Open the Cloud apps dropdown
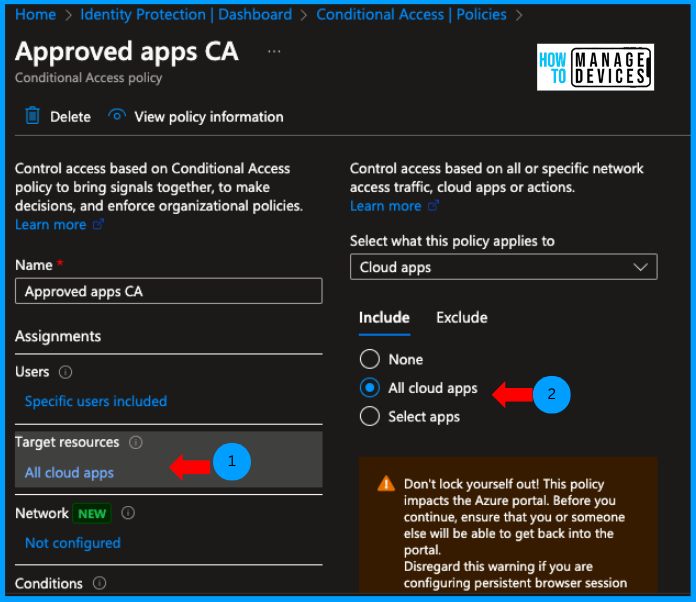The width and height of the screenshot is (696, 602). point(503,267)
